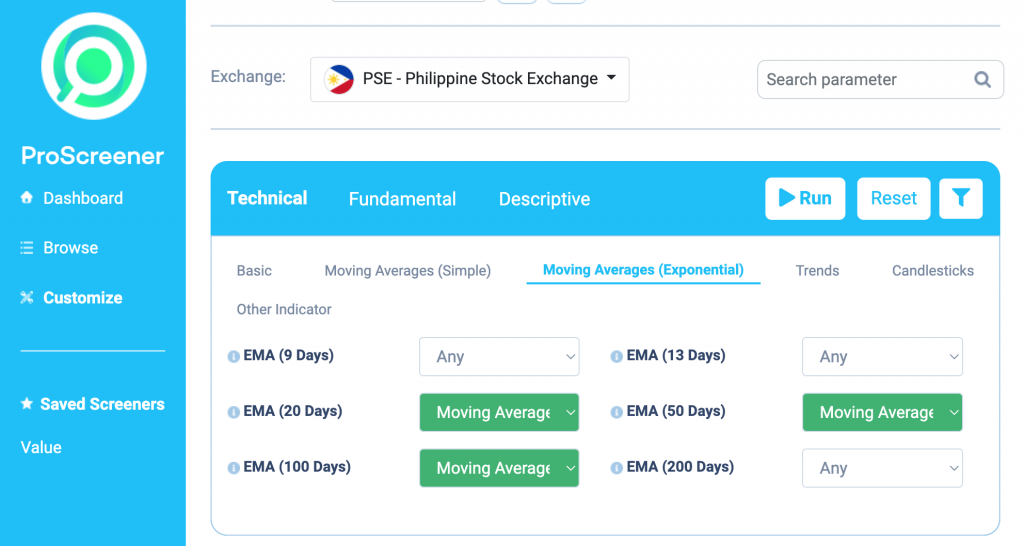
Task: Open the Candlesticks subtab
Action: pyautogui.click(x=933, y=270)
